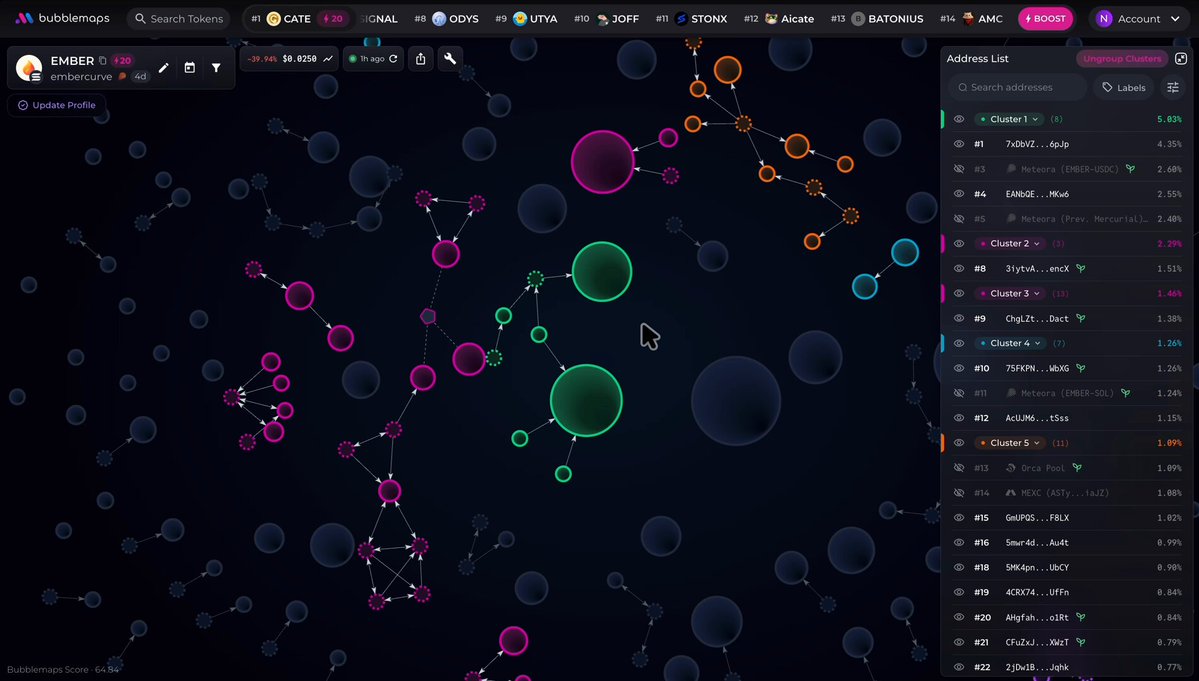Click the pink BOOST button
This screenshot has height=681, width=1199.
coord(1045,18)
